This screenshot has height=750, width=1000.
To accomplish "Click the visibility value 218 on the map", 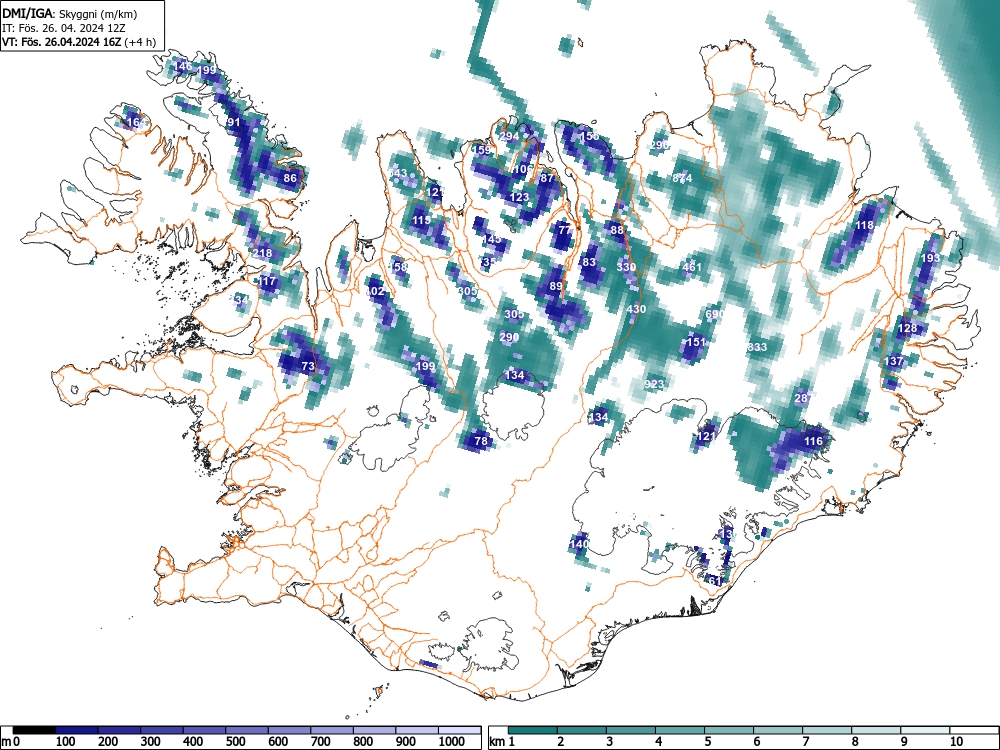I will [262, 253].
